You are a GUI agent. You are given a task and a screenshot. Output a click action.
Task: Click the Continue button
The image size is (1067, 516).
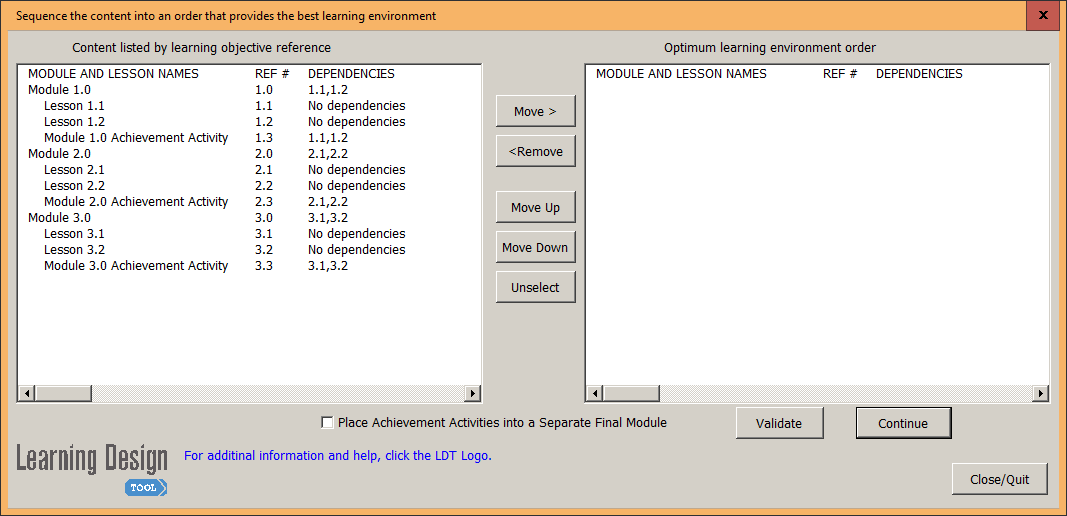[x=903, y=423]
